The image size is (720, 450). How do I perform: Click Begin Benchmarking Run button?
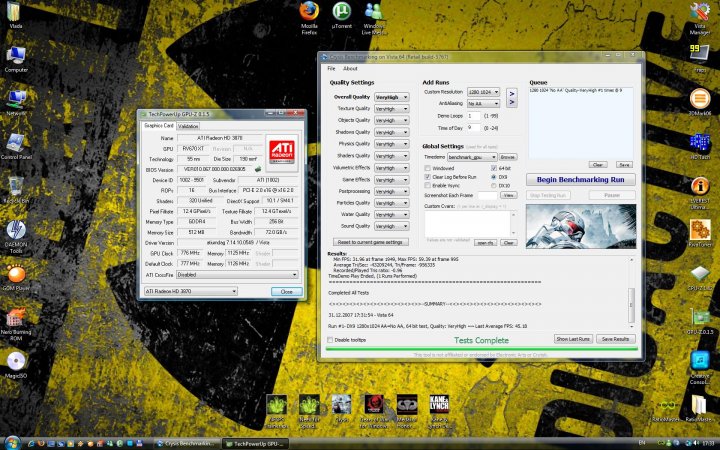[580, 180]
